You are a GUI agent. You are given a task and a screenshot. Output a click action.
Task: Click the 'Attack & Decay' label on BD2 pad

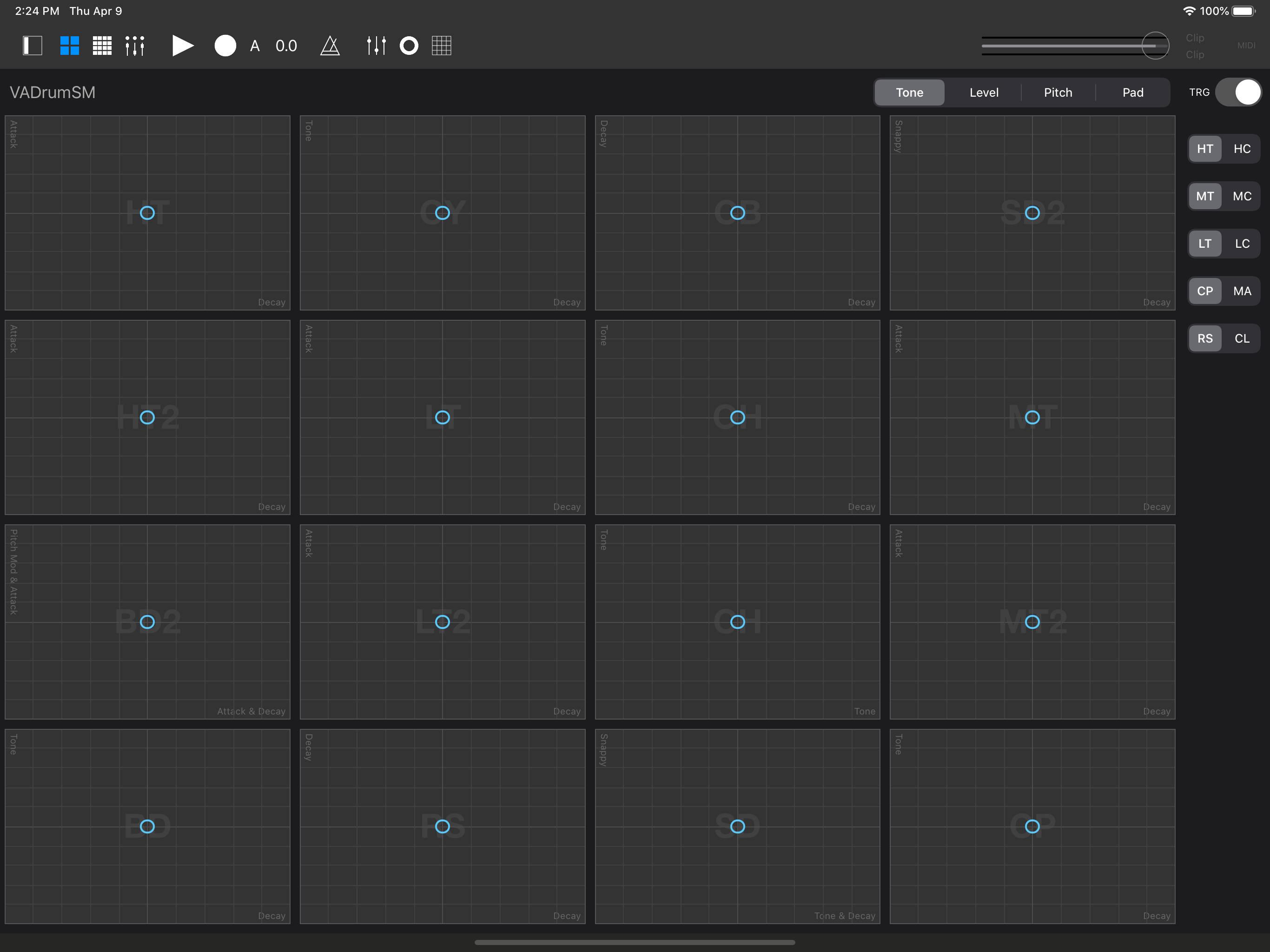tap(251, 711)
